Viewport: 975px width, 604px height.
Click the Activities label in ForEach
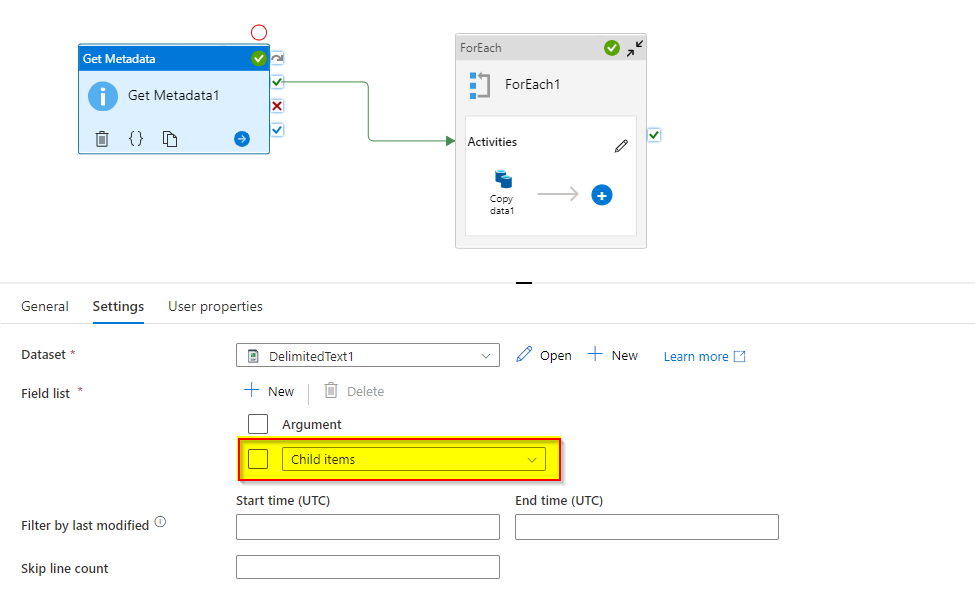492,142
